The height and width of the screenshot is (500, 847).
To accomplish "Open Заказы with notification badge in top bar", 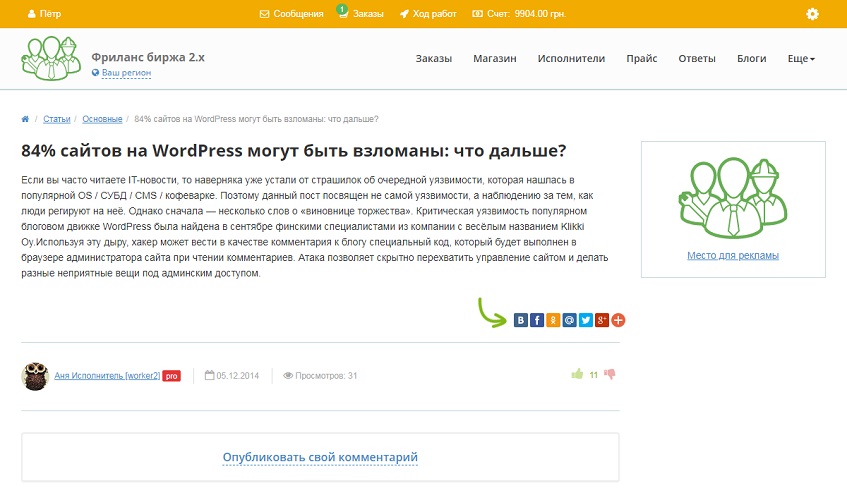I will 361,13.
